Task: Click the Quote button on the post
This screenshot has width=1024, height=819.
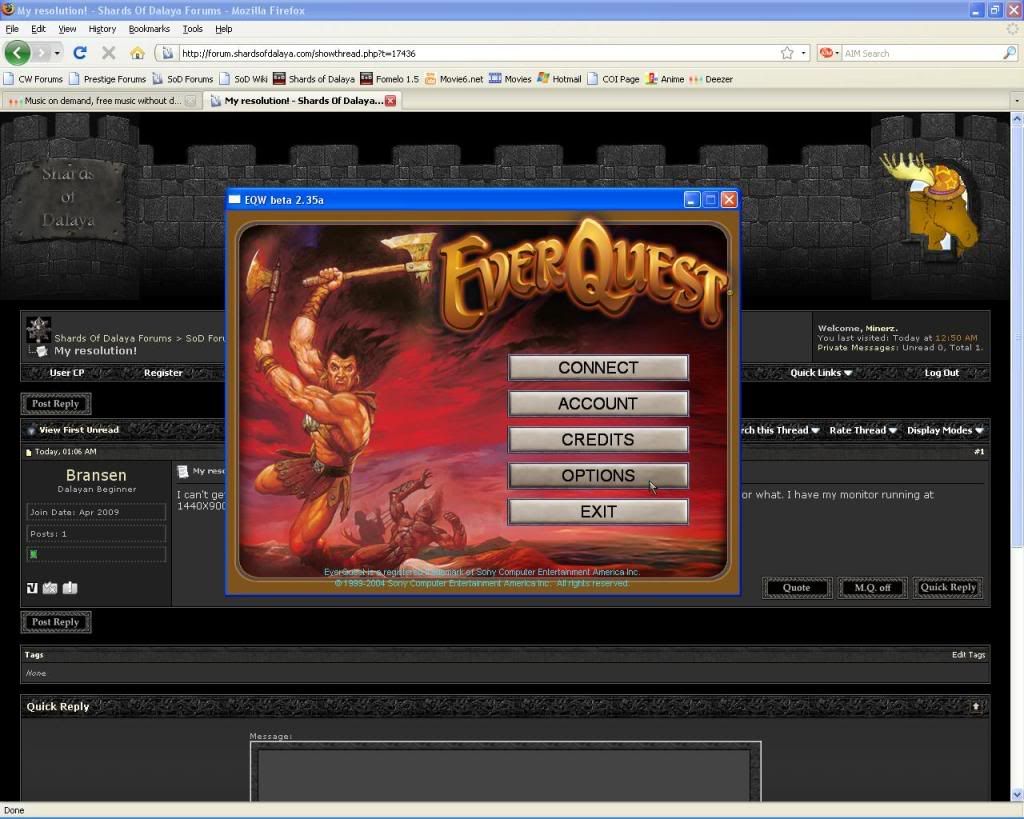Action: pyautogui.click(x=797, y=588)
